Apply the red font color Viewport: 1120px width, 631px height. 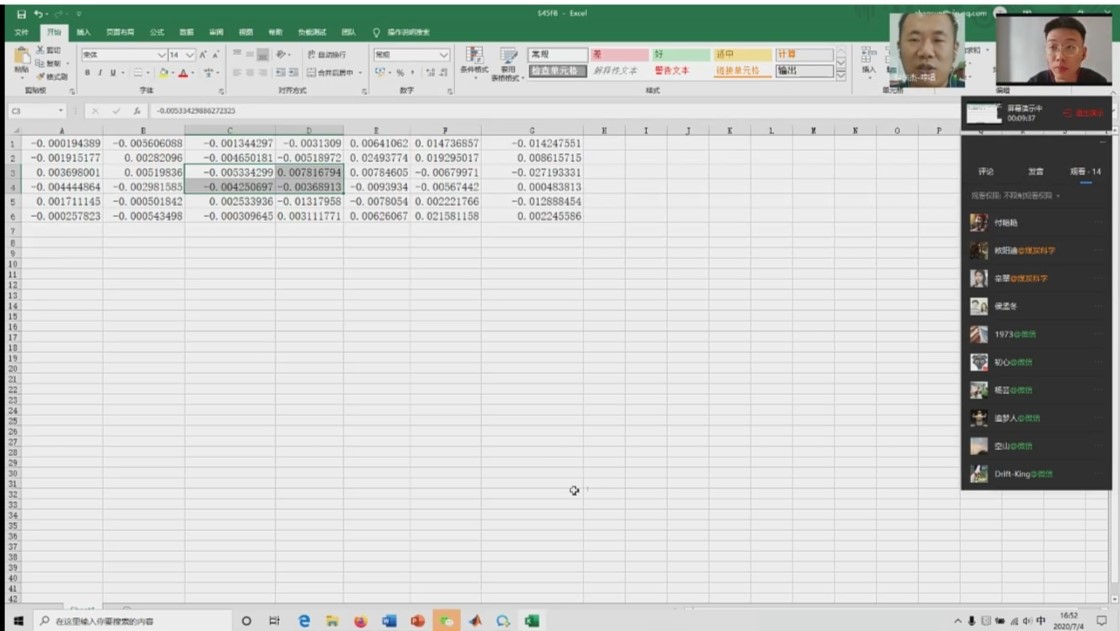(x=184, y=73)
